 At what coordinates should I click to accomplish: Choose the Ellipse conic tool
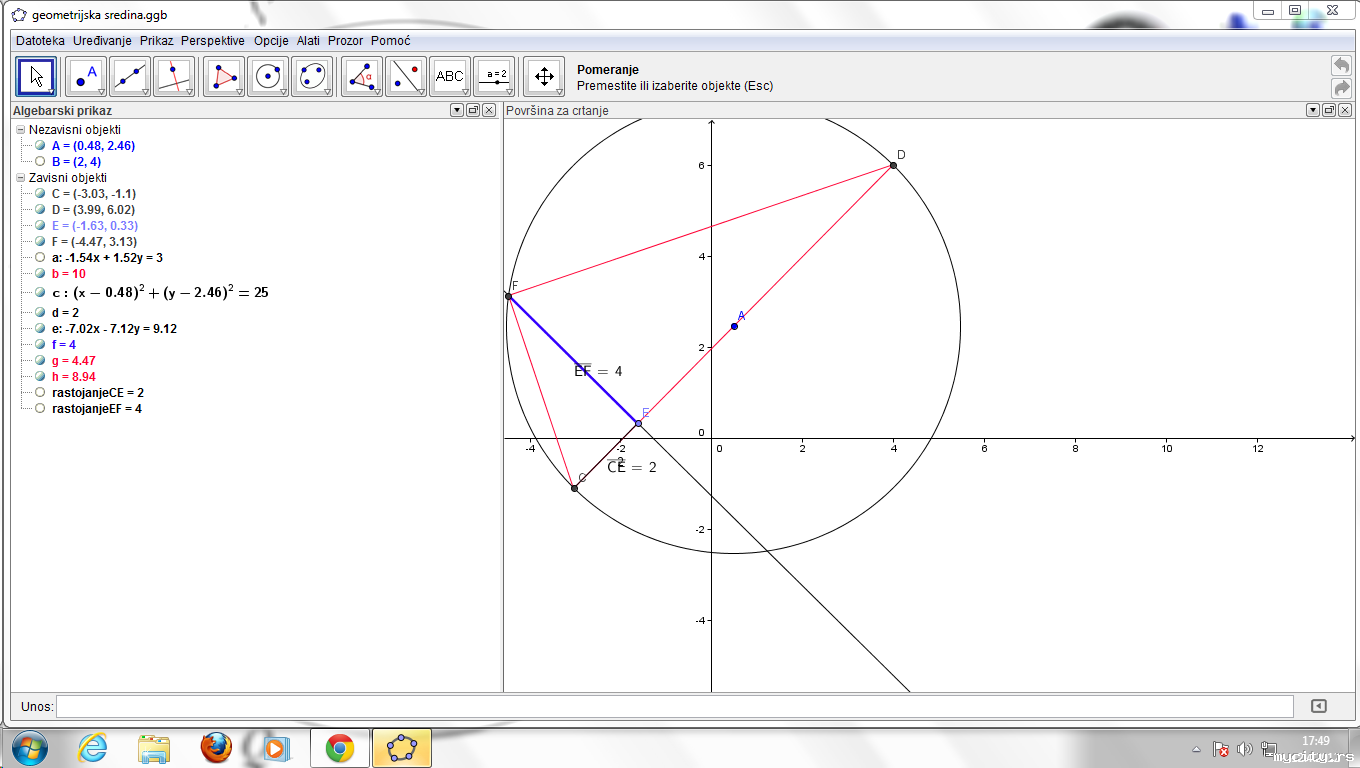312,76
